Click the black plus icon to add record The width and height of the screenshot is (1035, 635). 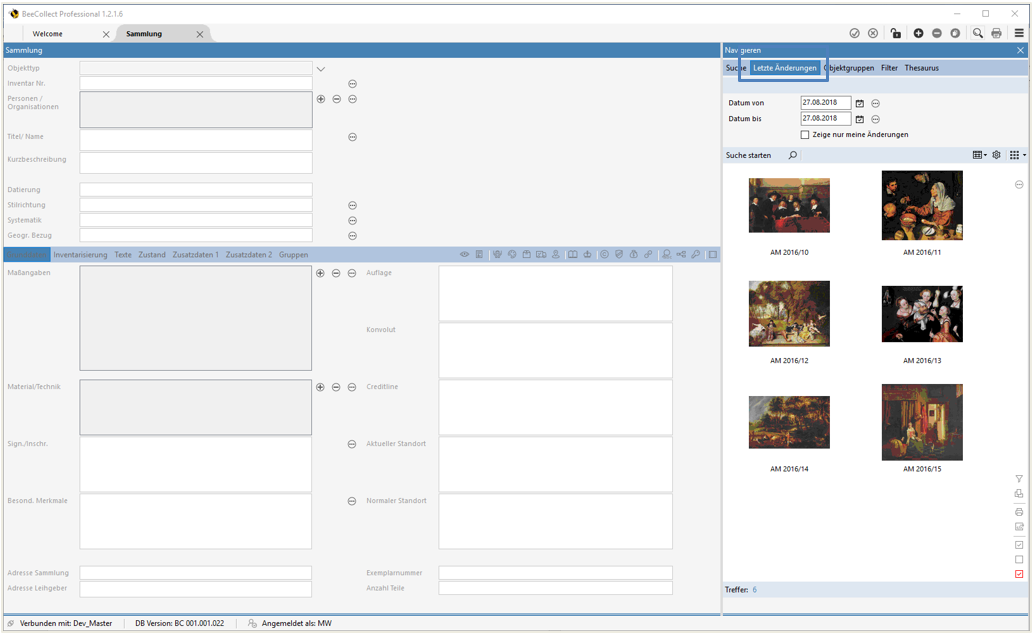tap(919, 33)
